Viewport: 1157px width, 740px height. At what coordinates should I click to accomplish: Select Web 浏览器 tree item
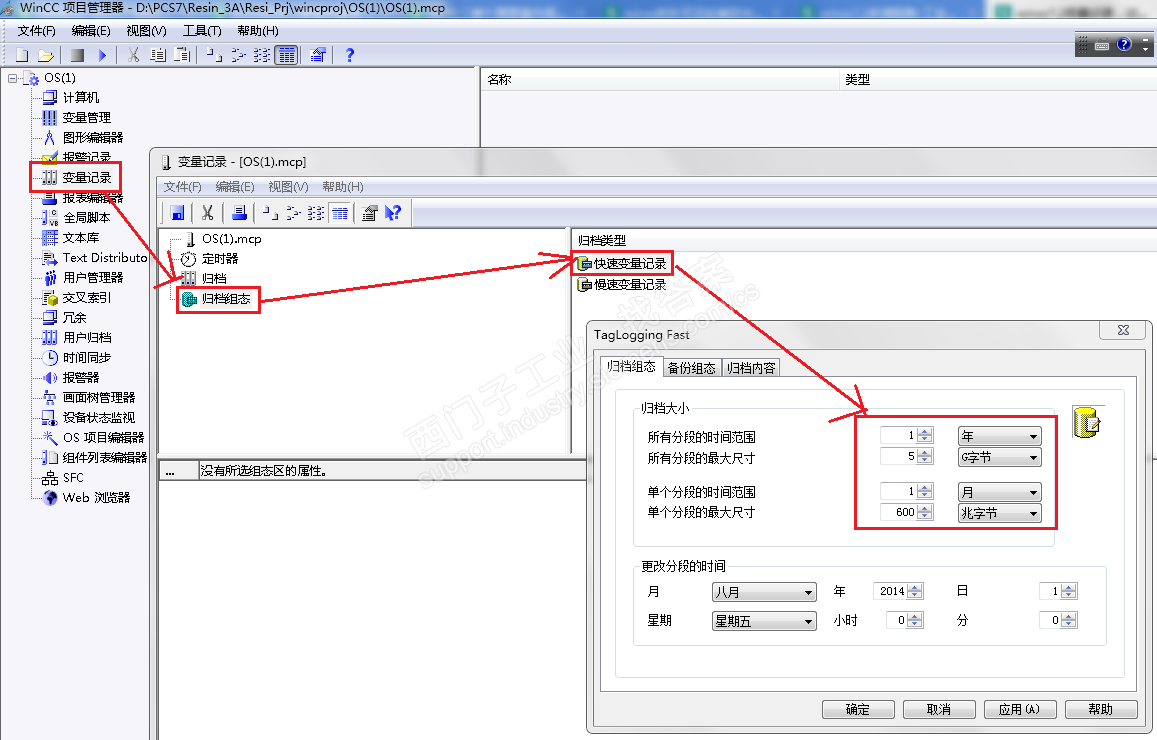(96, 497)
